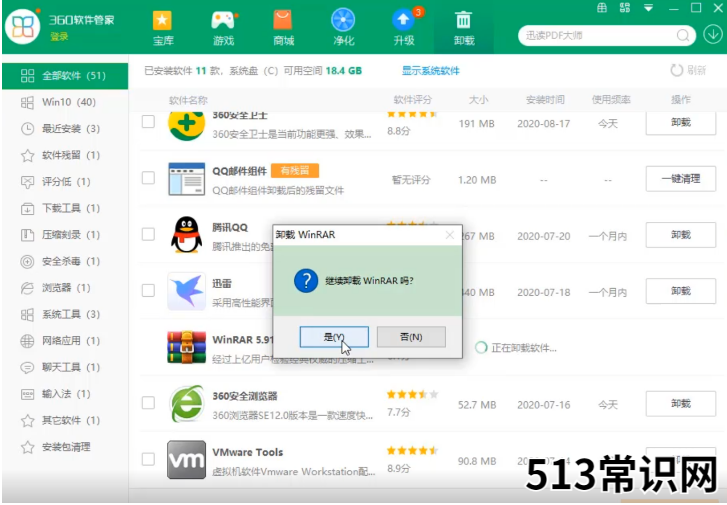Tick the 360安全浏览器 checkbox

148,403
